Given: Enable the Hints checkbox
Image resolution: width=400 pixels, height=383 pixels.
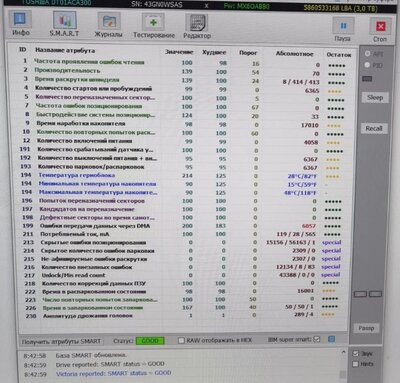Looking at the screenshot, I should (356, 364).
